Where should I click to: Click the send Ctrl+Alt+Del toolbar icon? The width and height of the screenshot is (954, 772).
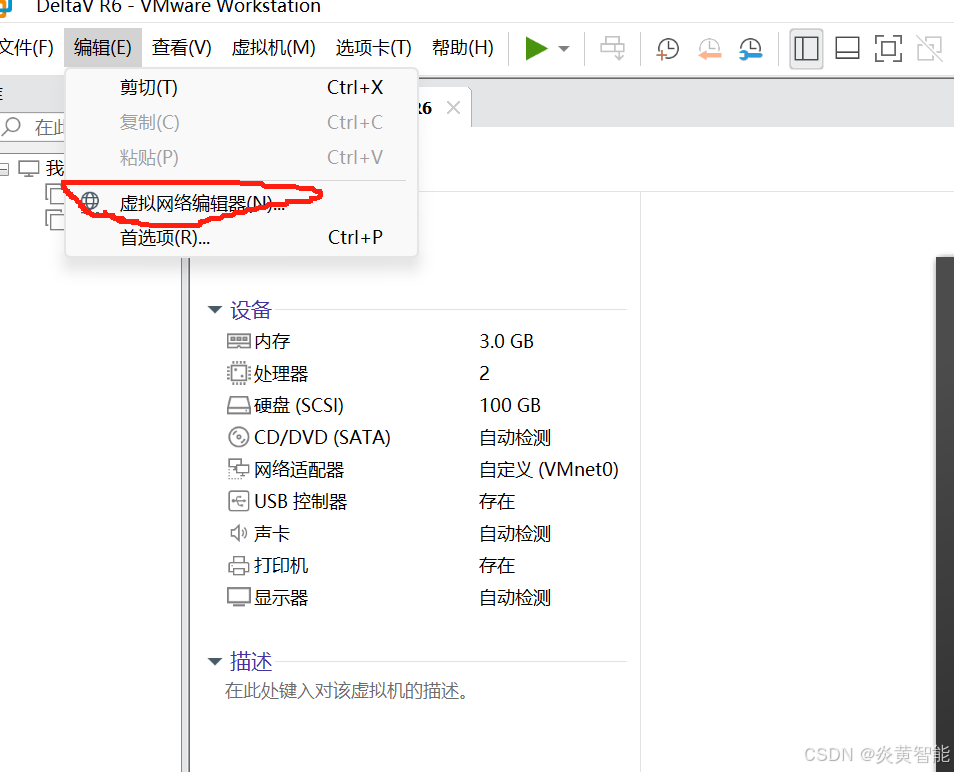coord(612,48)
